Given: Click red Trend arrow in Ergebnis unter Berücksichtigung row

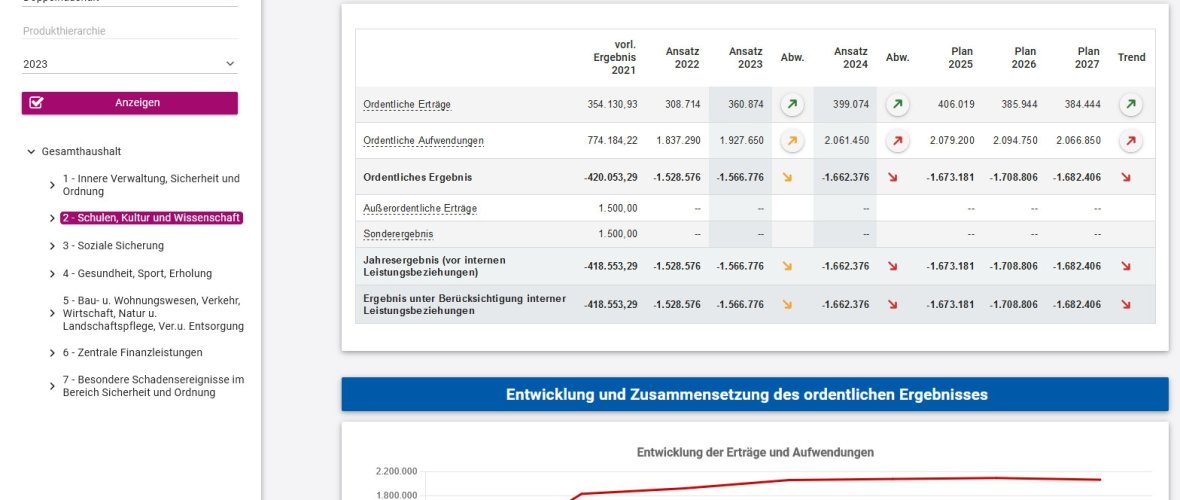Looking at the screenshot, I should [x=1126, y=304].
